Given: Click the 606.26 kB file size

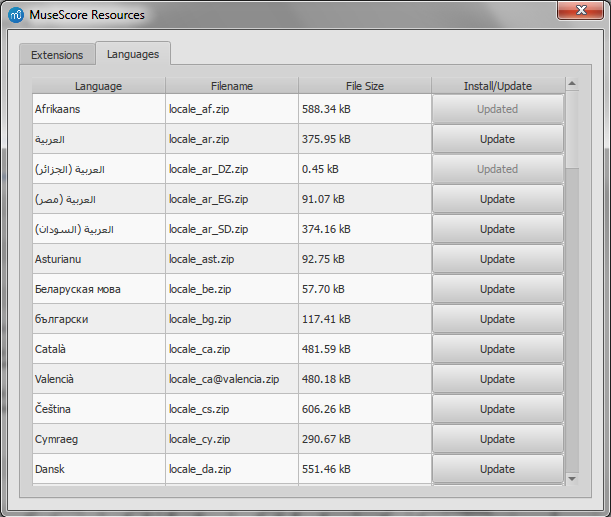Looking at the screenshot, I should (326, 409).
